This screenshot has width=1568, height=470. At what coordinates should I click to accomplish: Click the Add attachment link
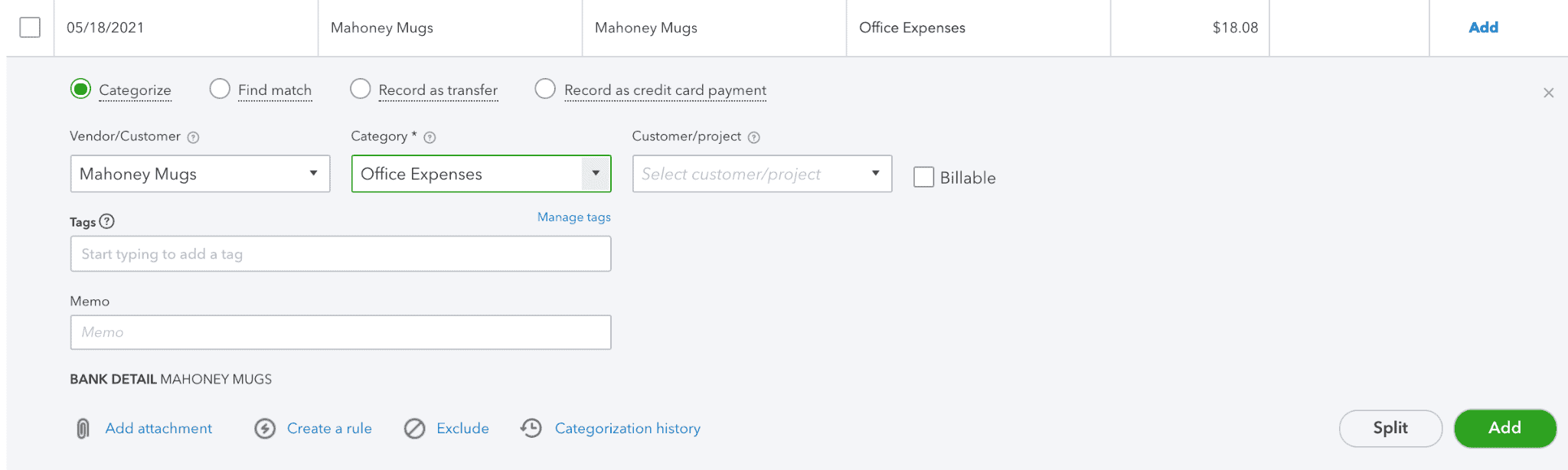tap(158, 429)
